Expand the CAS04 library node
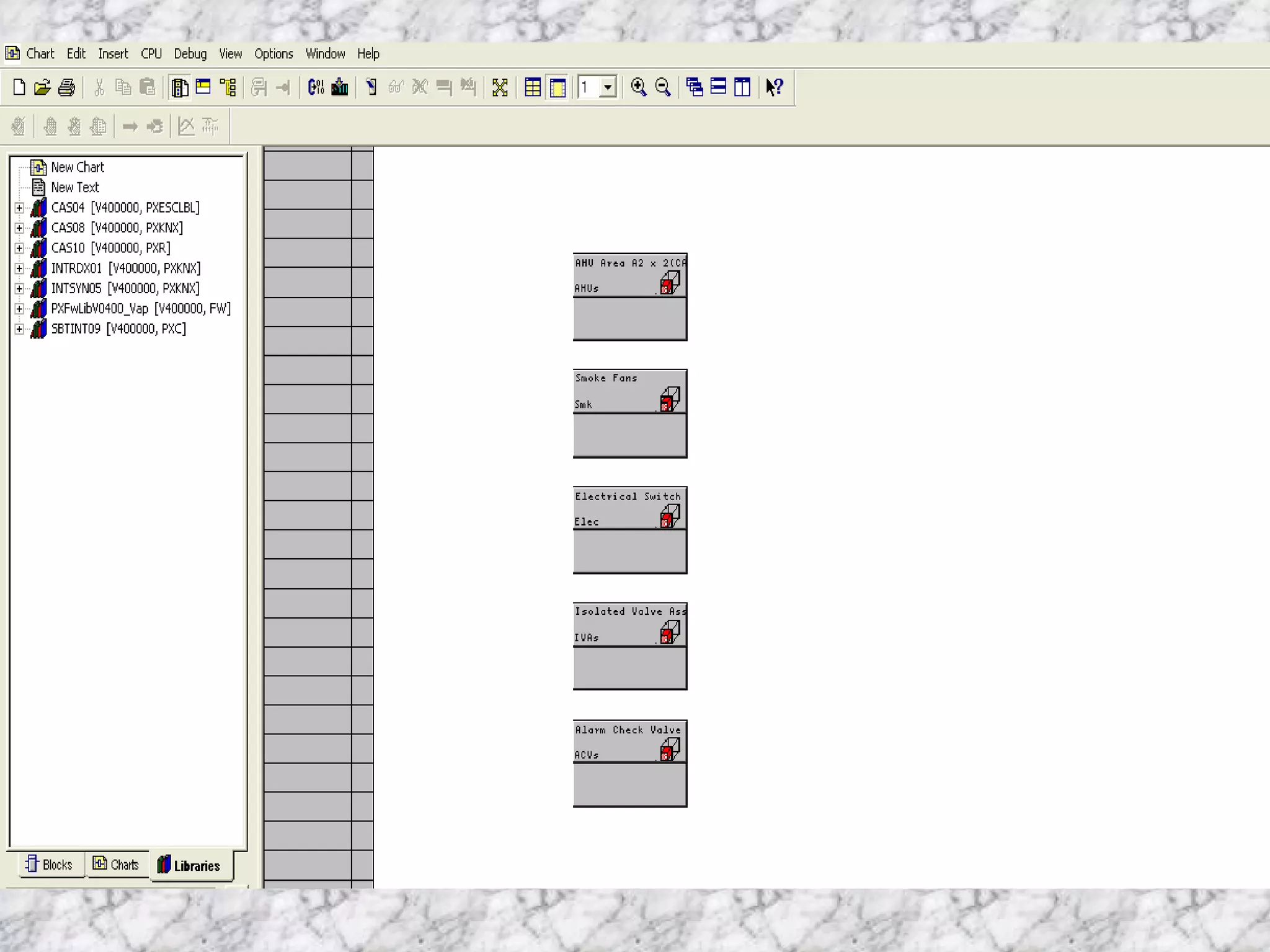 click(19, 208)
